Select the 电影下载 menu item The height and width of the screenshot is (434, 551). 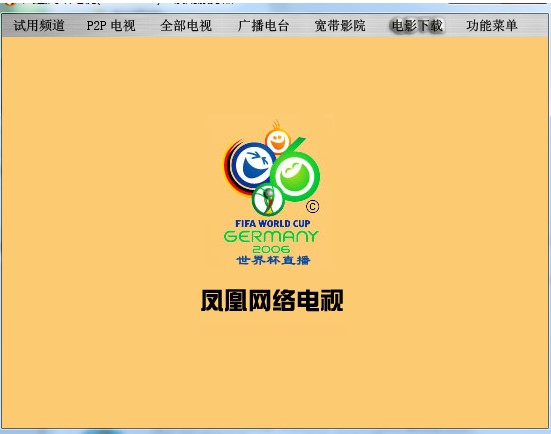pyautogui.click(x=417, y=26)
